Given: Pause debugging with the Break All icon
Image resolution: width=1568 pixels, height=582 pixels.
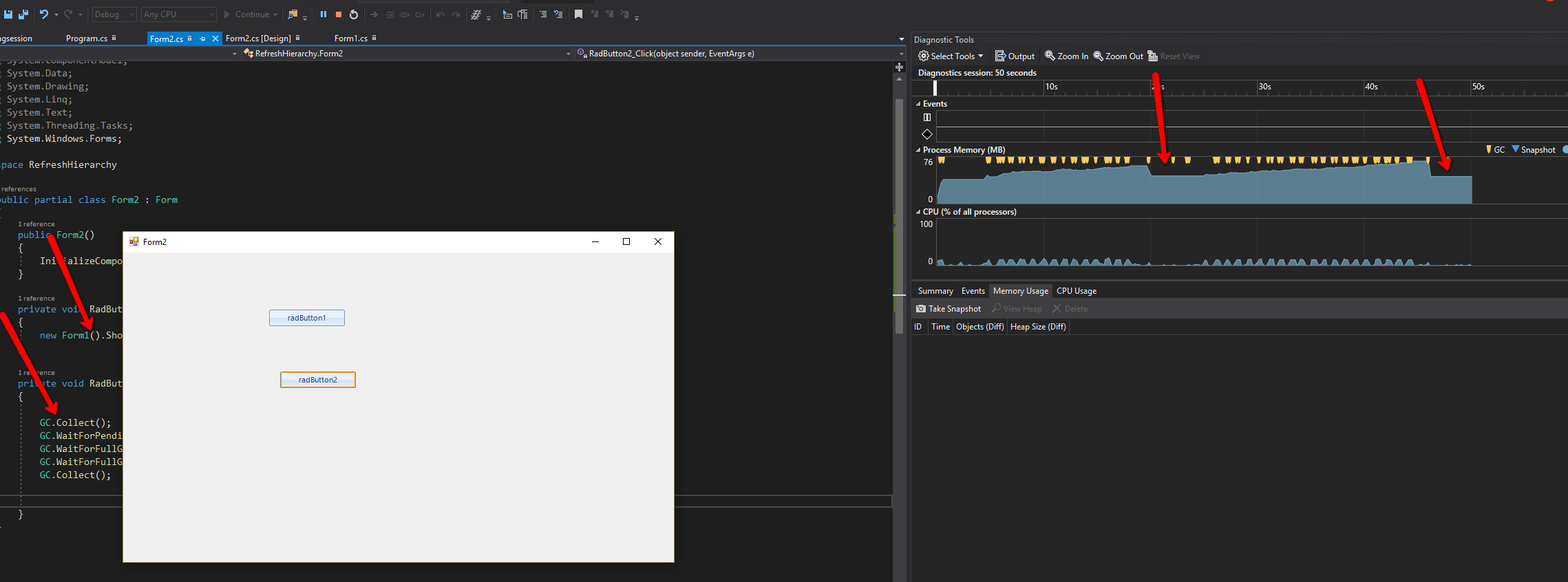Looking at the screenshot, I should point(323,14).
